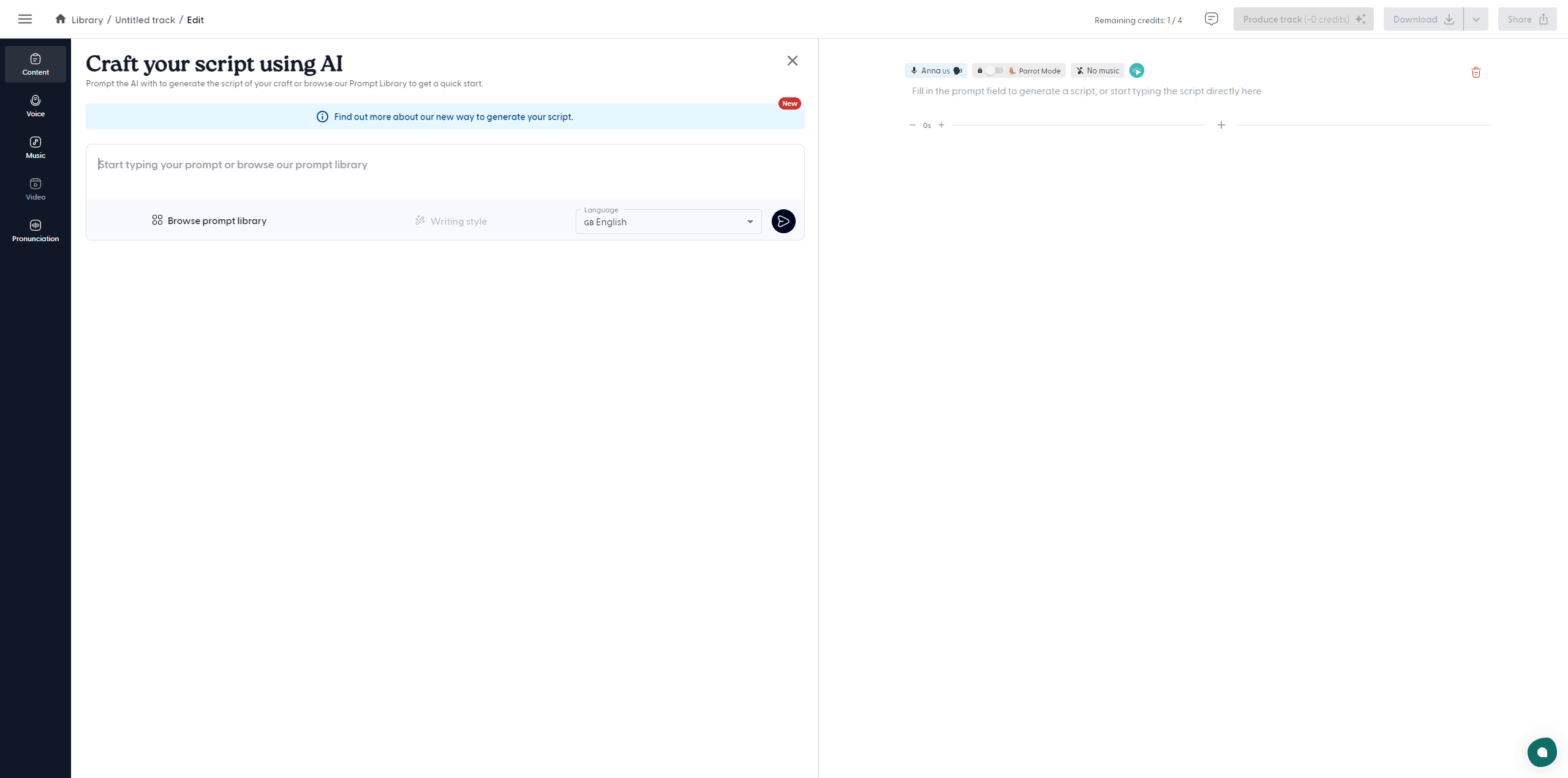Screen dimensions: 1568x778
Task: Increase the pause duration with plus
Action: pos(941,125)
